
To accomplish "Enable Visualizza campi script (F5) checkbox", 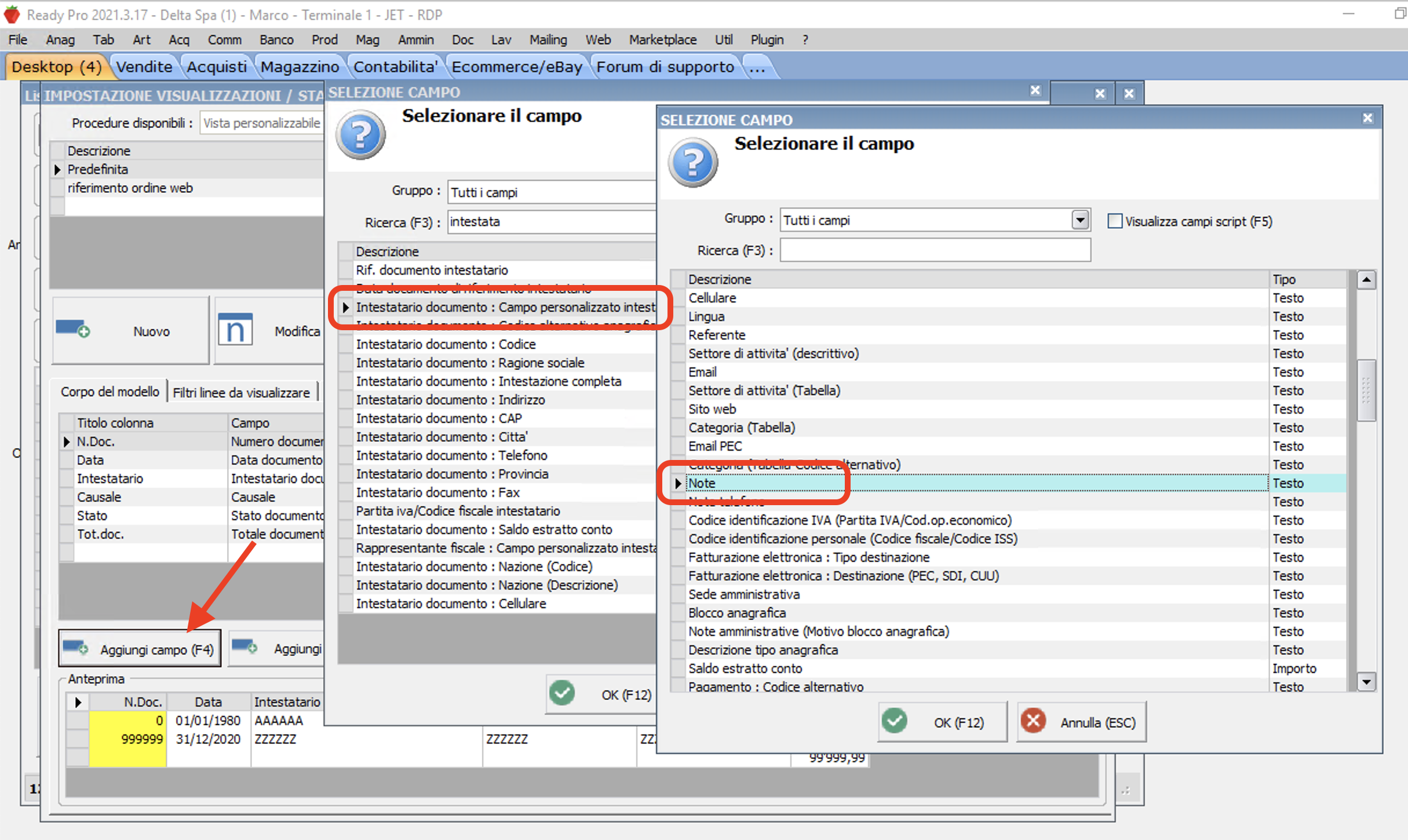I will click(x=1115, y=221).
